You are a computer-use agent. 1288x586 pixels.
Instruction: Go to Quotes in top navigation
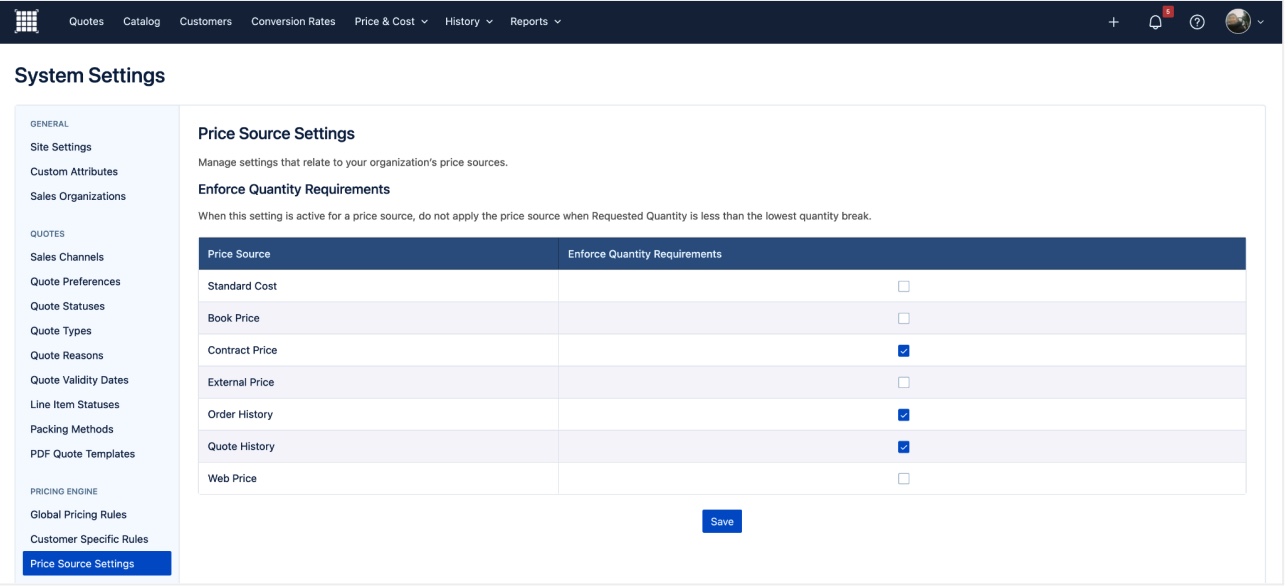86,22
